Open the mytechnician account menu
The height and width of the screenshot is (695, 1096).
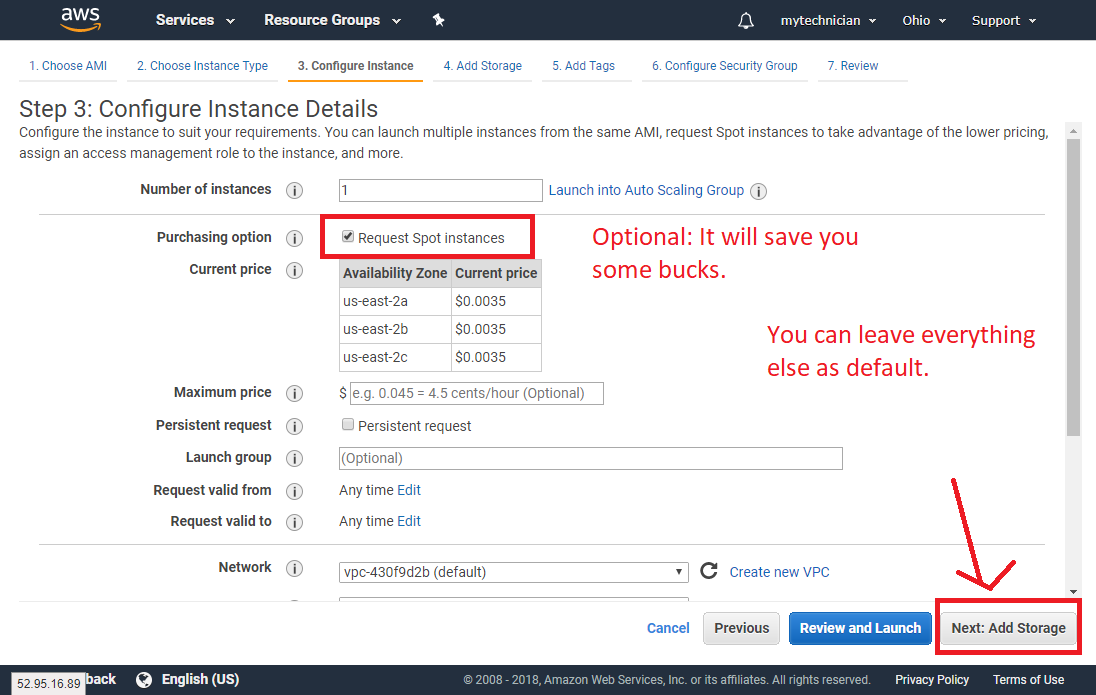(x=828, y=21)
